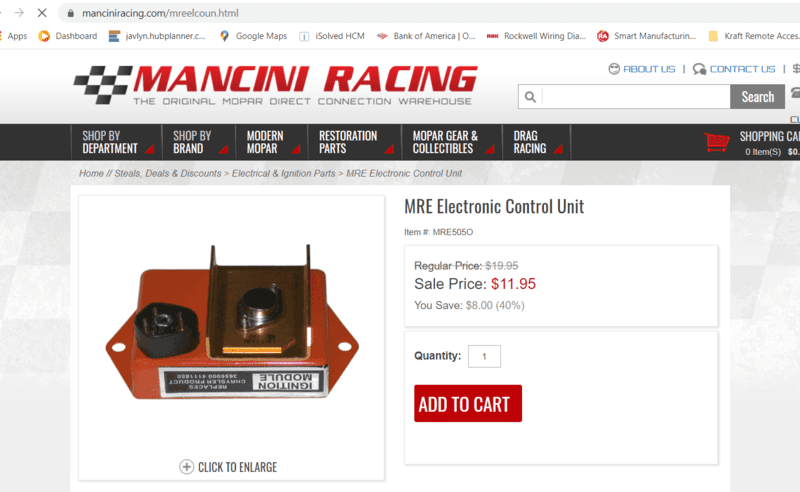Enlarge the ignition module product image
The width and height of the screenshot is (800, 492).
(x=232, y=323)
